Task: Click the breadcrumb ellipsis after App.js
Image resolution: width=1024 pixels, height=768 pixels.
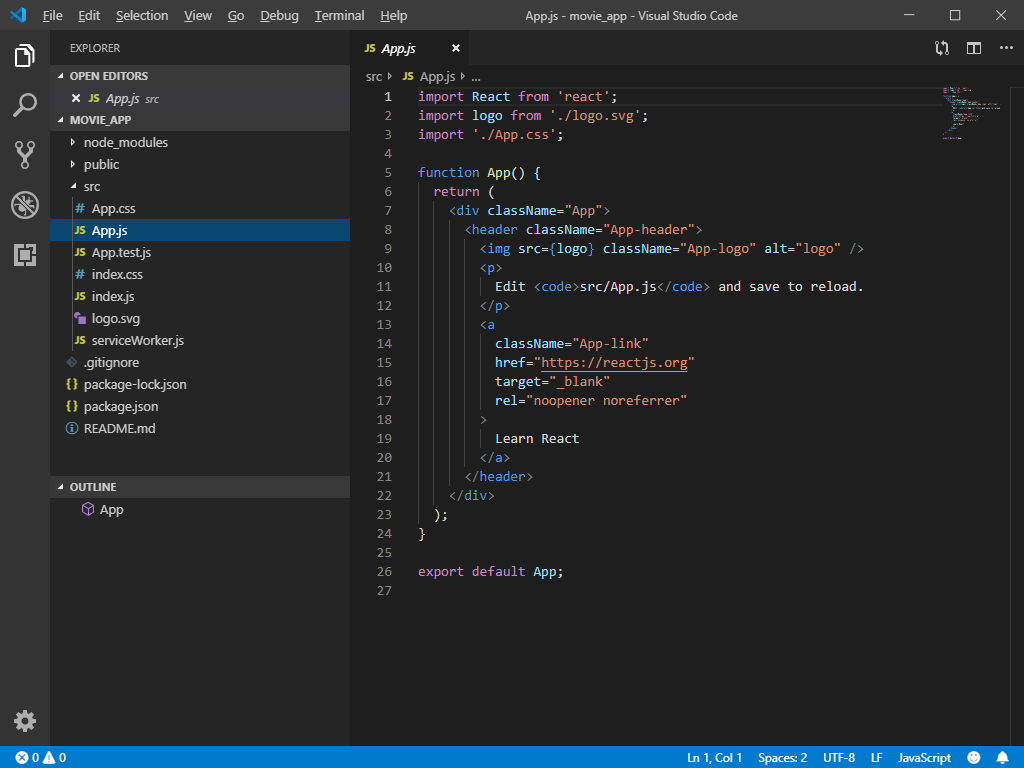Action: click(x=476, y=77)
